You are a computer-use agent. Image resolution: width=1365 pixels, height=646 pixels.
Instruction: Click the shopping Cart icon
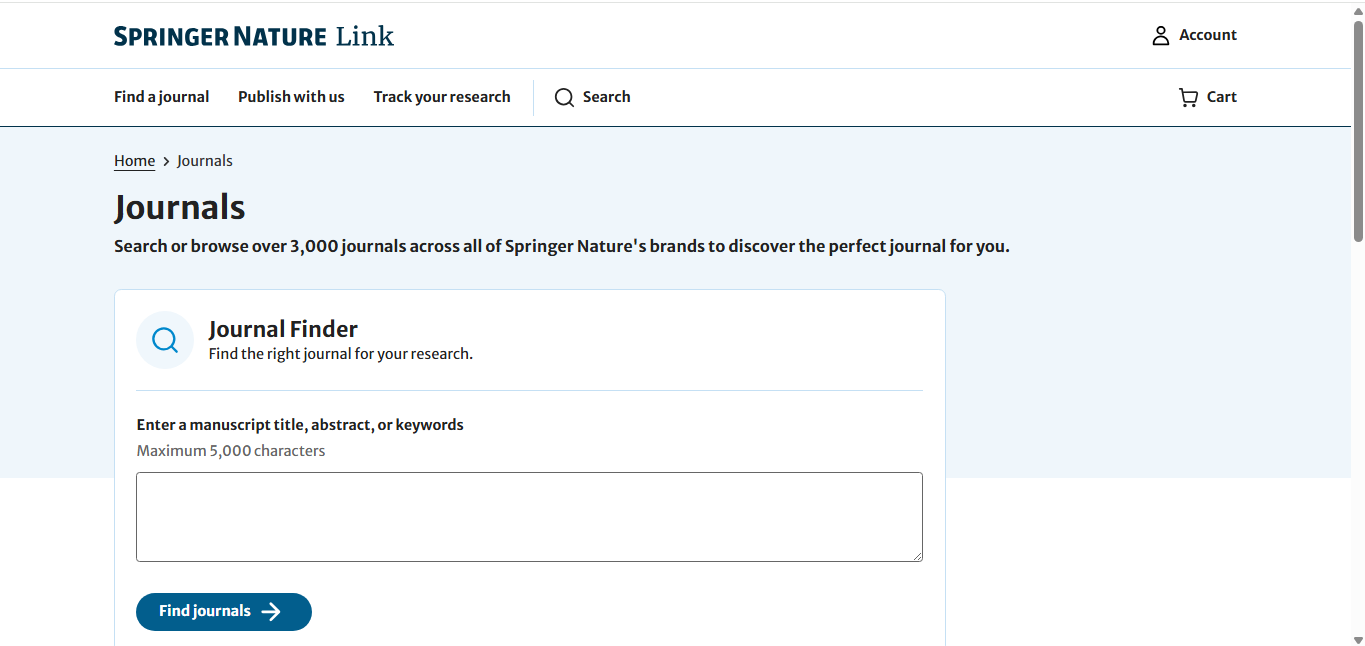1188,97
